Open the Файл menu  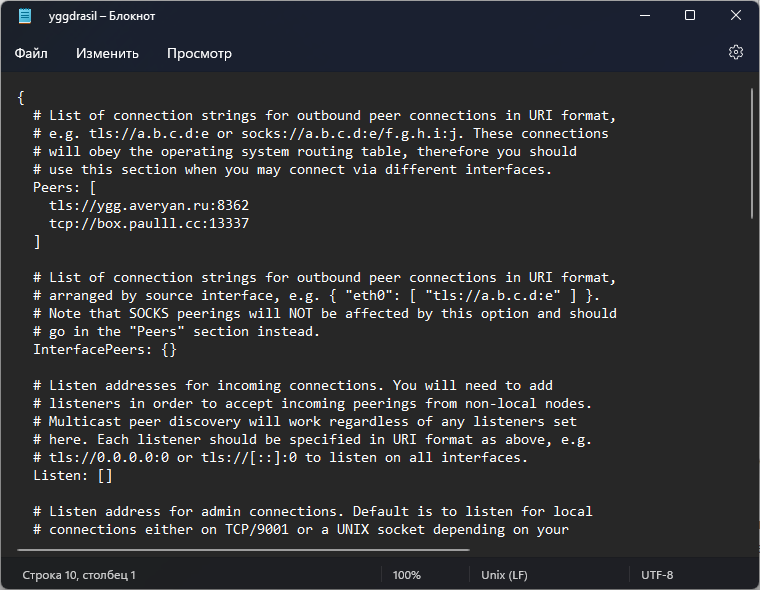click(x=31, y=53)
